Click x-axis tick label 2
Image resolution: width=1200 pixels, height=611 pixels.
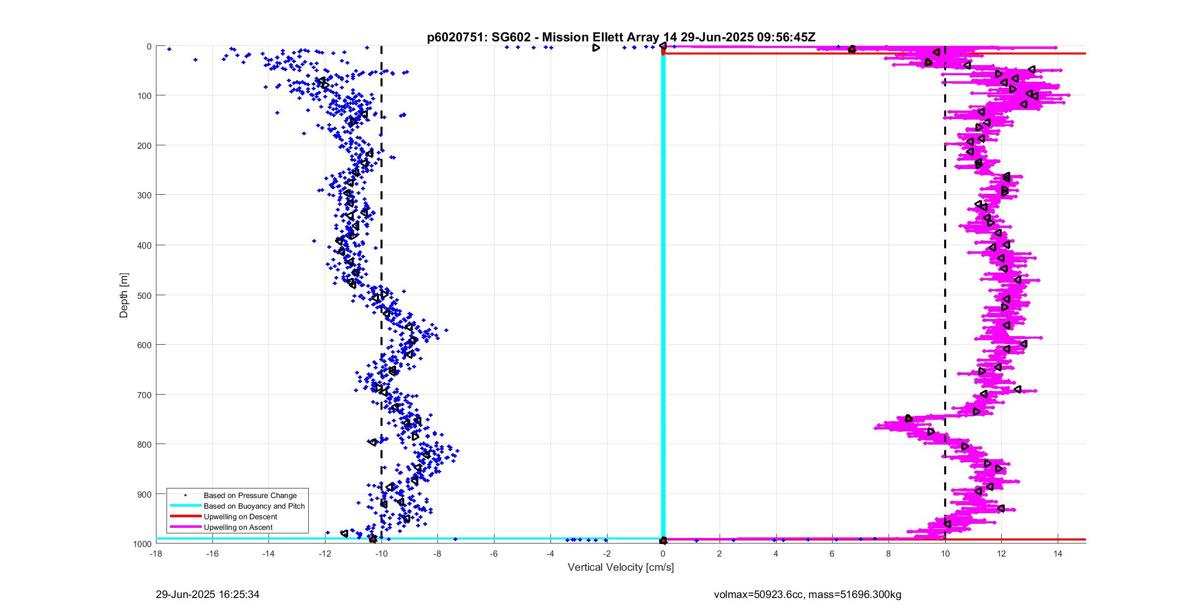719,552
